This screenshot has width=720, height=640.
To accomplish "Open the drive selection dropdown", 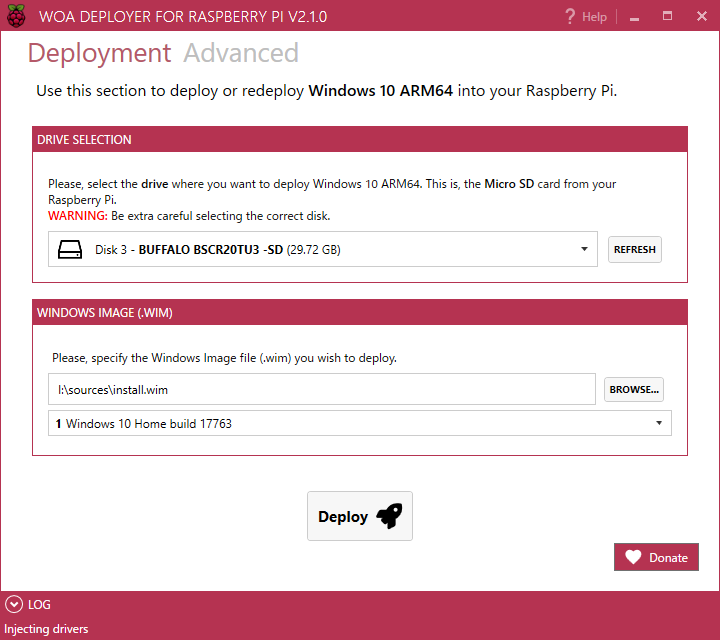I will (x=323, y=249).
